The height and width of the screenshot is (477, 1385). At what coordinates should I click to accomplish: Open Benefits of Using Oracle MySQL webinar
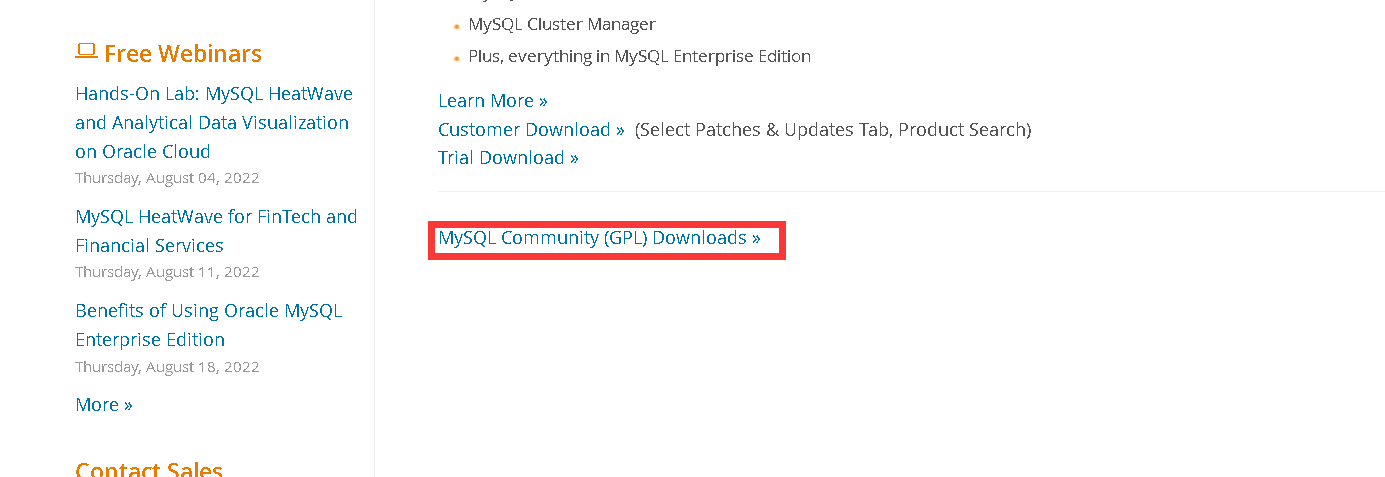pos(209,325)
